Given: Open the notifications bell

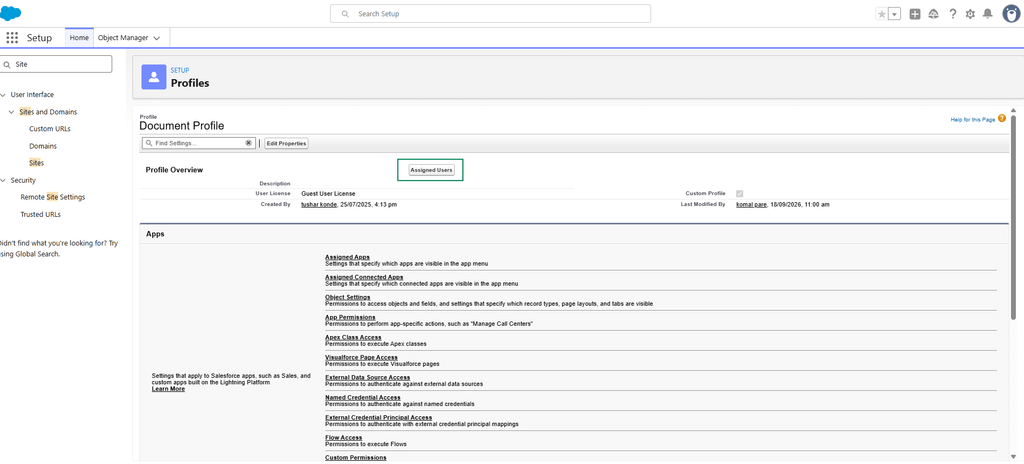Looking at the screenshot, I should (987, 14).
